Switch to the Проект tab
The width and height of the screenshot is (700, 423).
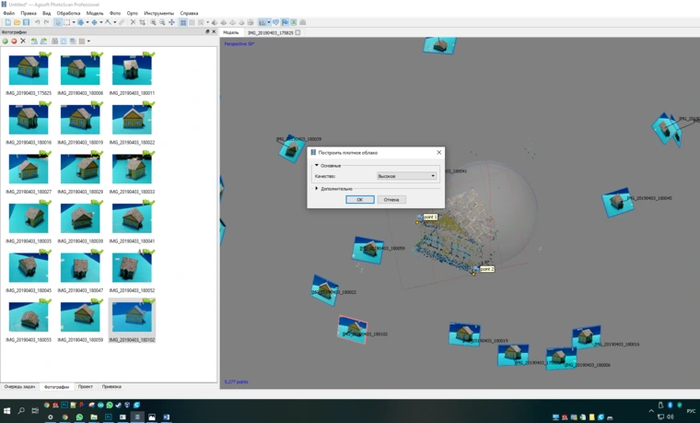[85, 386]
